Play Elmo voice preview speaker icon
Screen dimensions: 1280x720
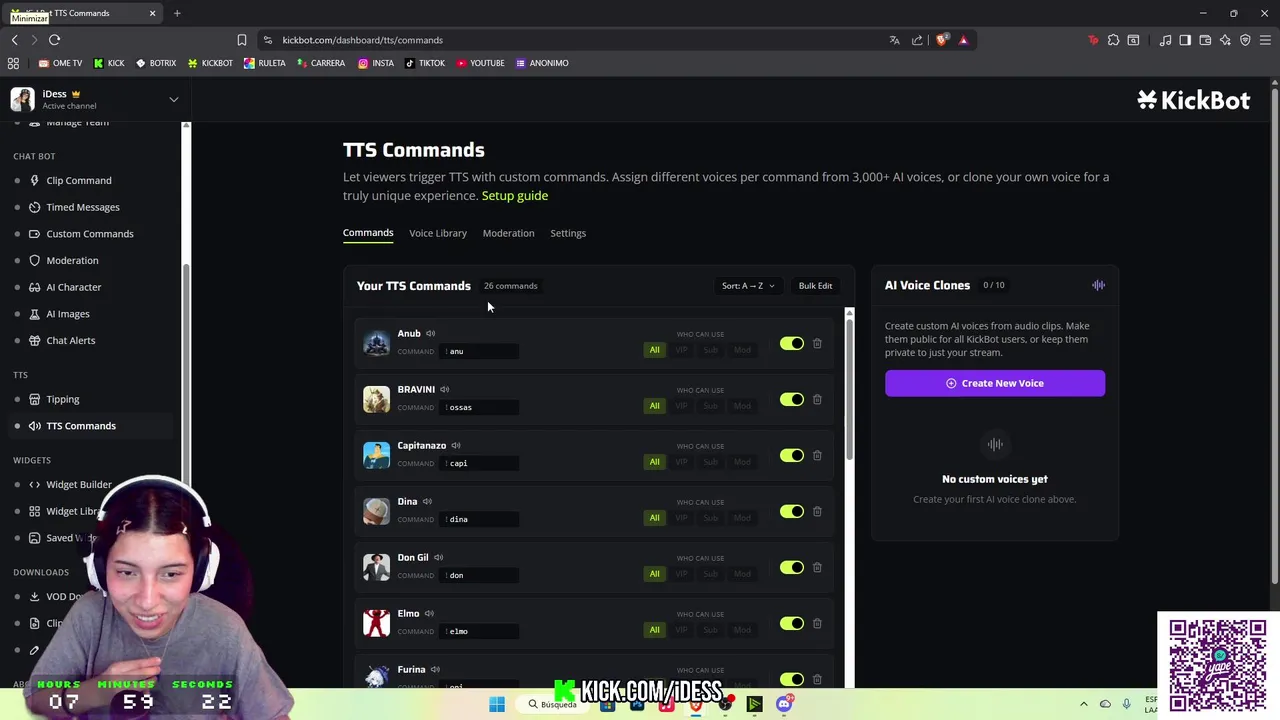click(429, 613)
